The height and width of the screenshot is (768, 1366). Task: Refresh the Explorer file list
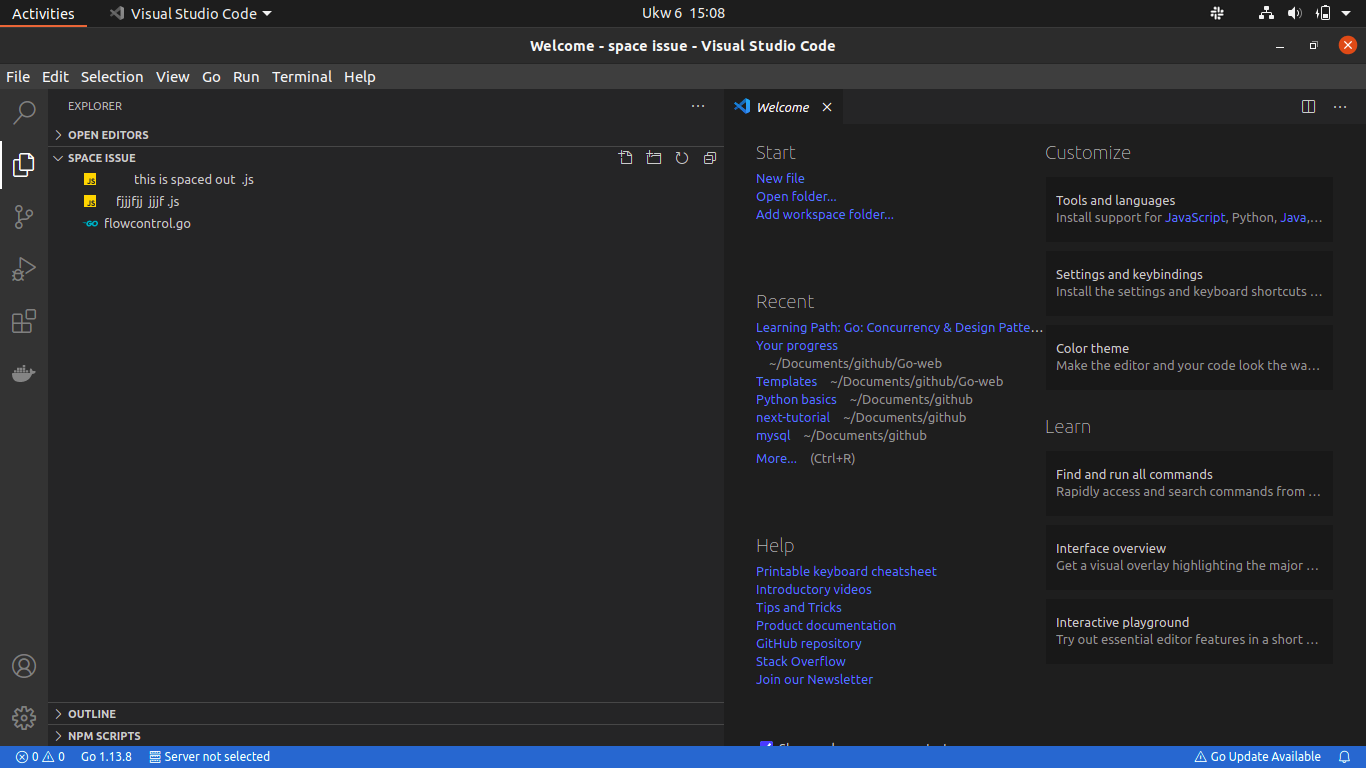(681, 157)
